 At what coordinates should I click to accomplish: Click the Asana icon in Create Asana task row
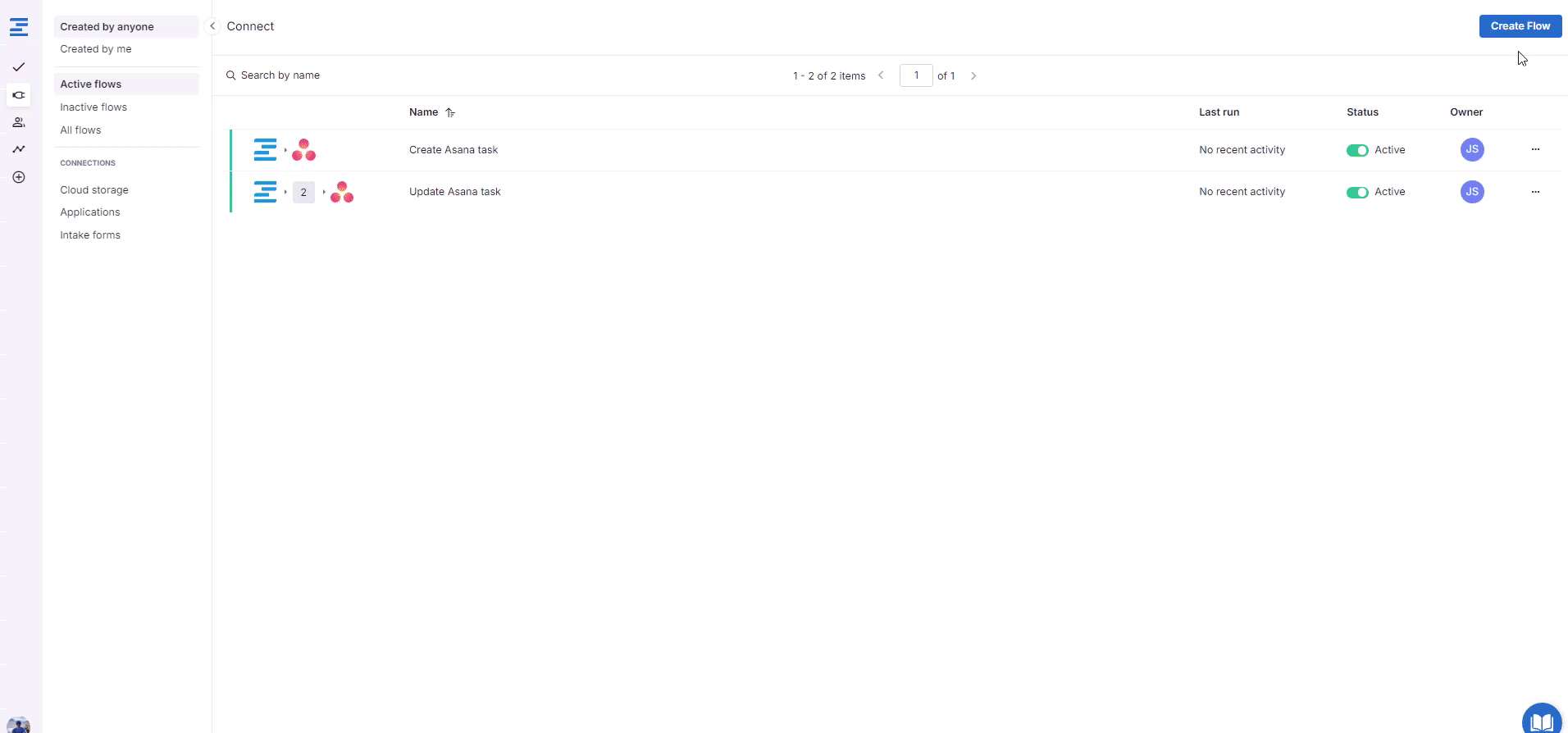[303, 150]
